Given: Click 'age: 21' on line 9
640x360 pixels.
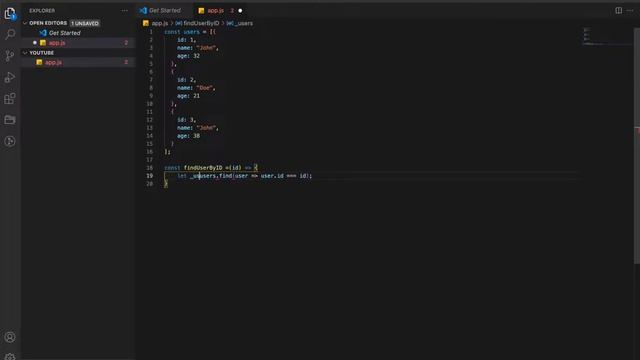Looking at the screenshot, I should click(188, 96).
